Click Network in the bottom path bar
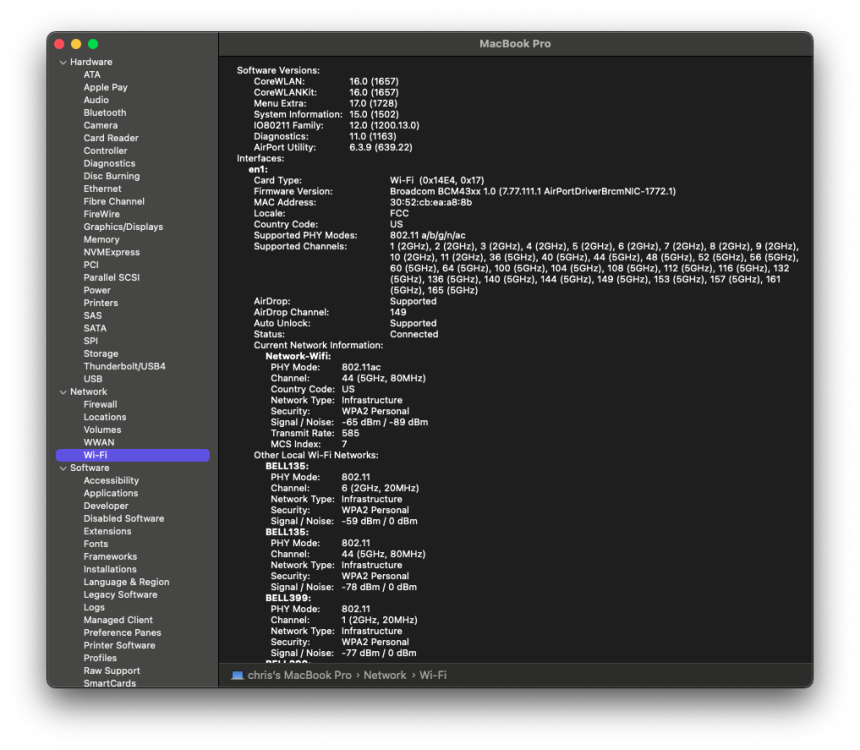 coord(385,675)
